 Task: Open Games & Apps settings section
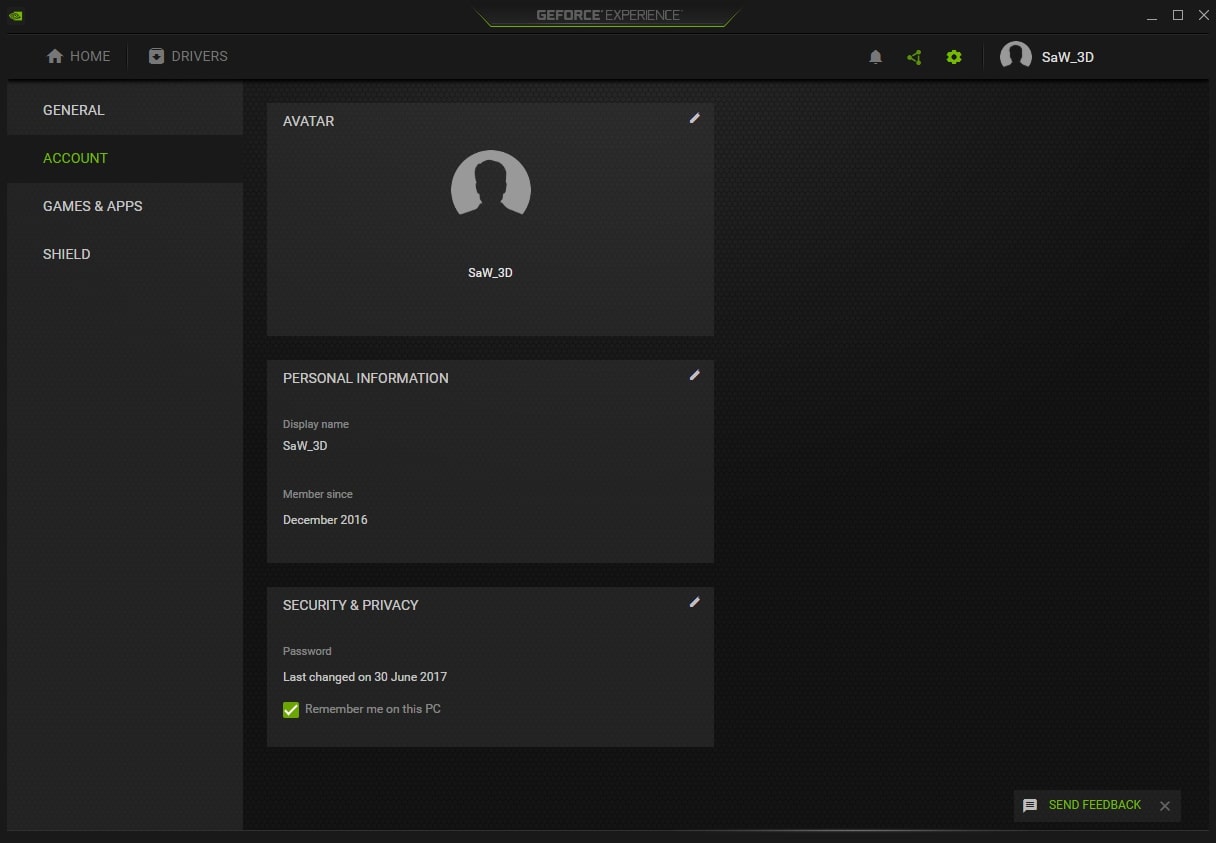click(x=124, y=206)
